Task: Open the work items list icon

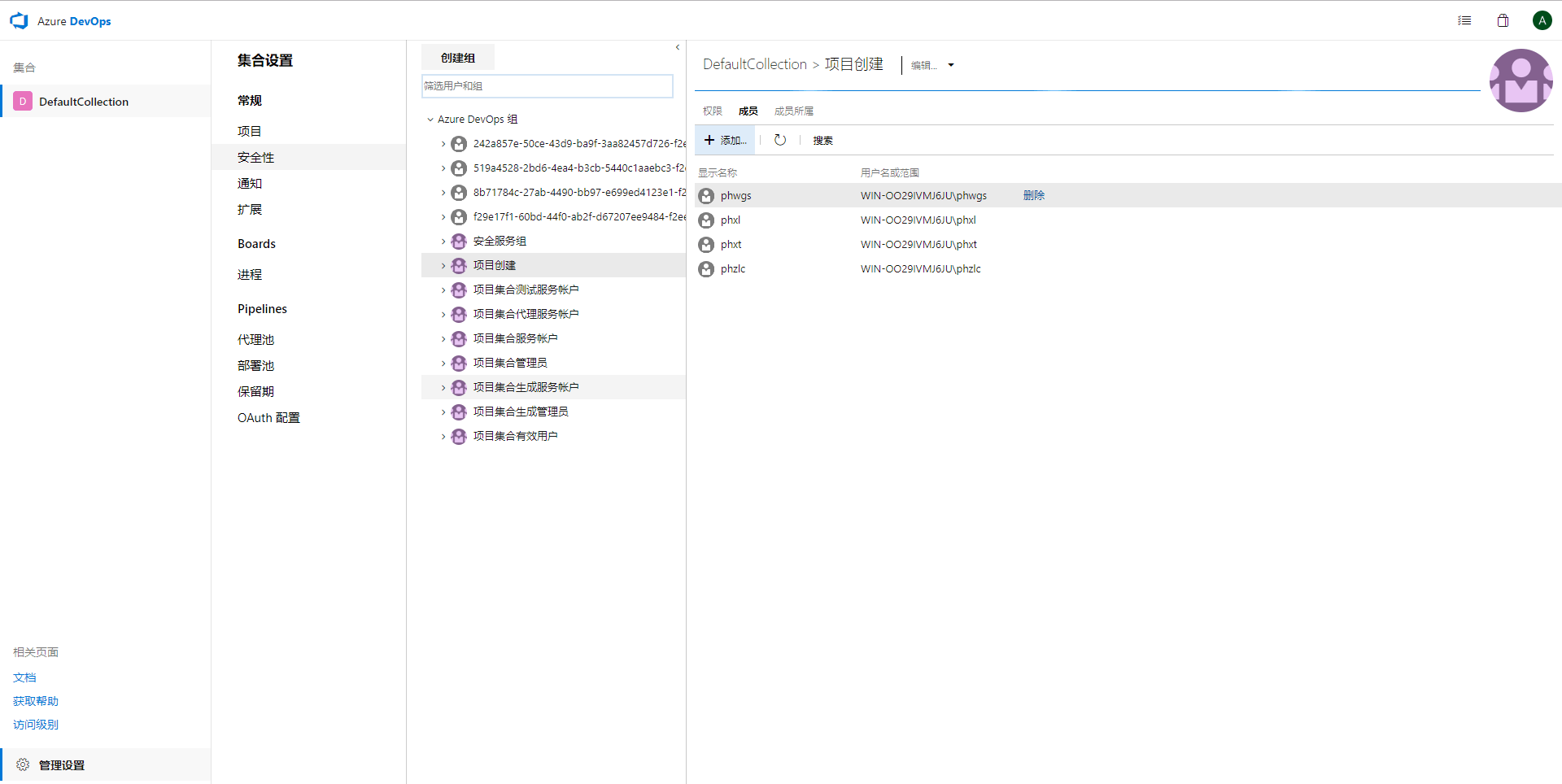Action: (1464, 20)
